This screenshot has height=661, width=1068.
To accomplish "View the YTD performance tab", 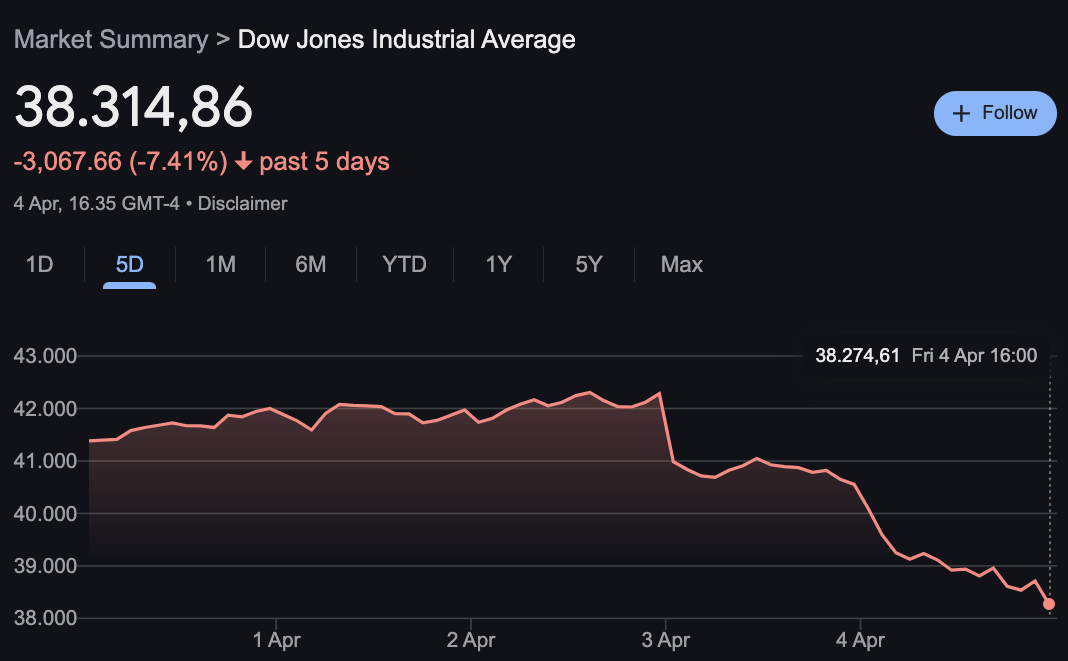I will pyautogui.click(x=404, y=264).
